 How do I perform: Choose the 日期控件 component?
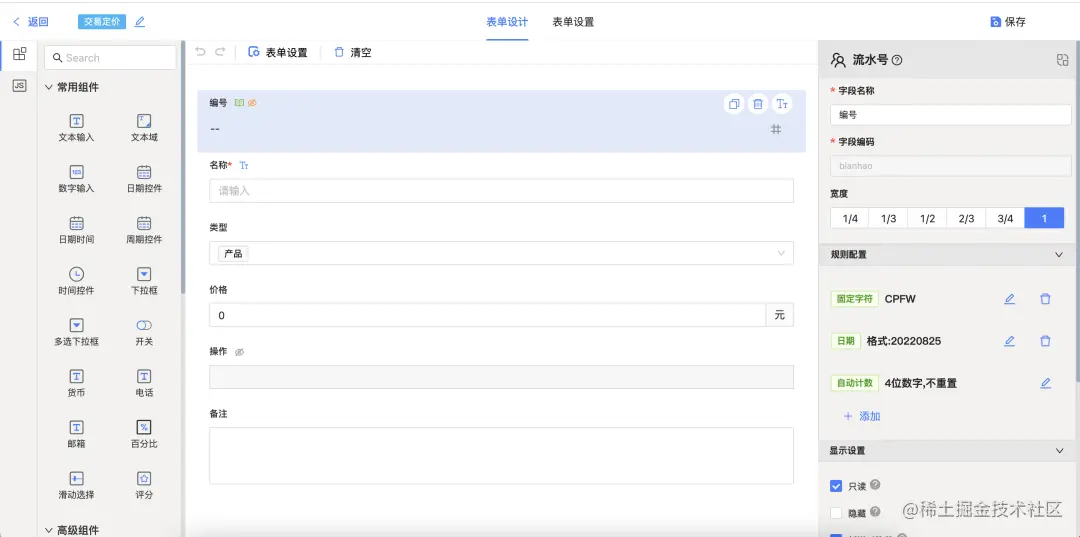[144, 178]
